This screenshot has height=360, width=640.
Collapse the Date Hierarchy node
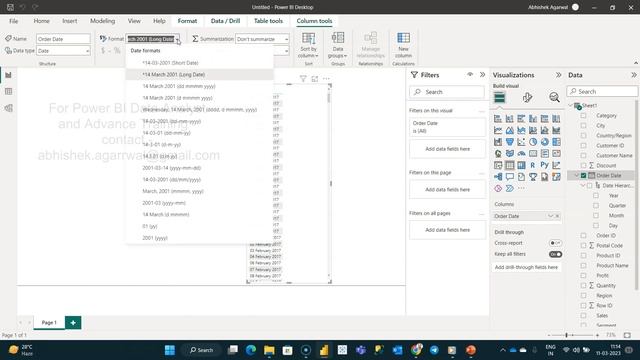coord(583,185)
